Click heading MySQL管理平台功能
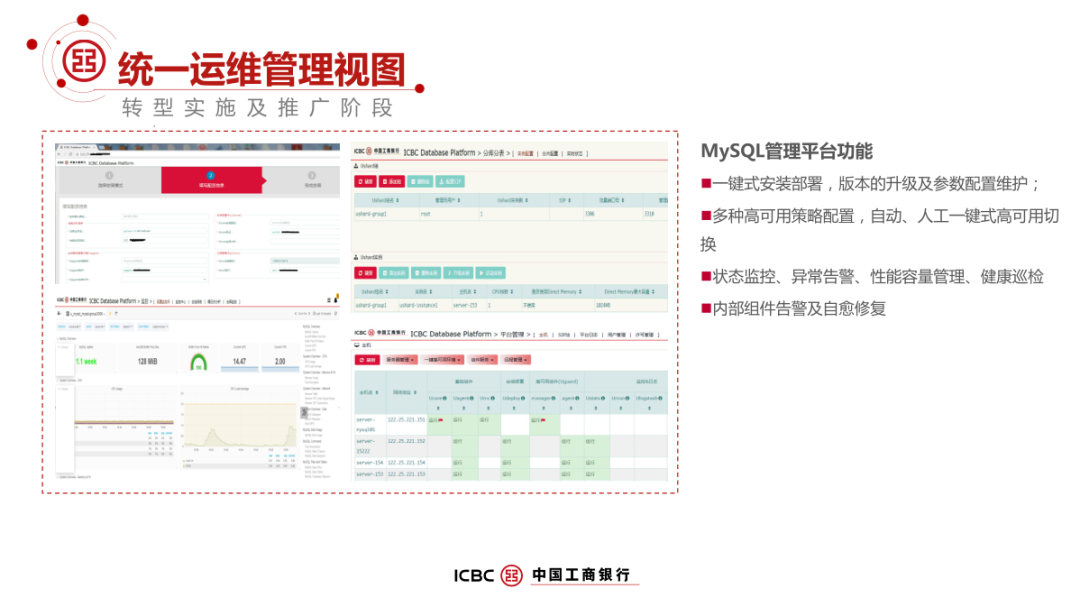Screen dimensions: 1080x607 (x=787, y=152)
